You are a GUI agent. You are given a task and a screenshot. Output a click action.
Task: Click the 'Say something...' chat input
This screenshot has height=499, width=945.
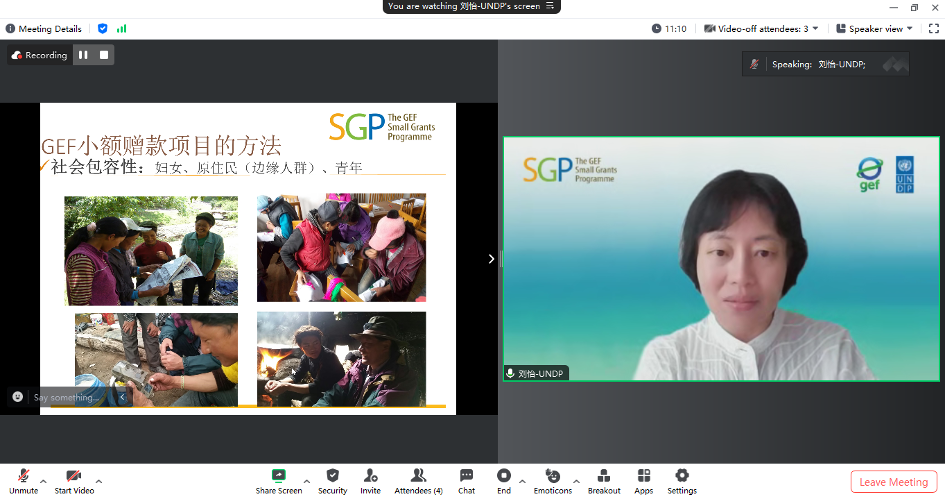(68, 397)
